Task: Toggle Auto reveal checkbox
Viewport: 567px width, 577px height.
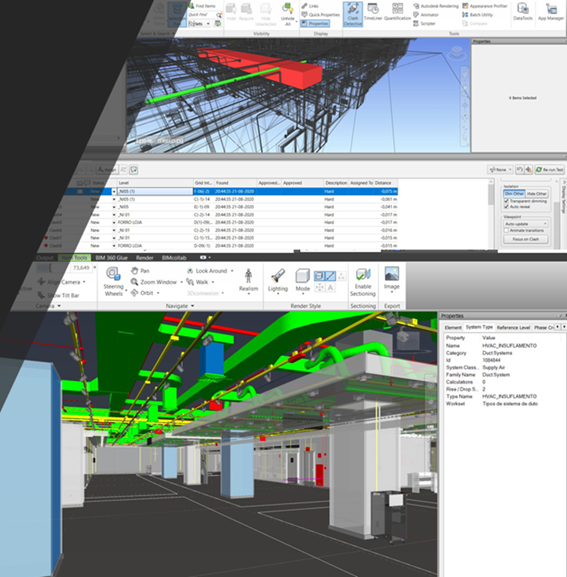Action: click(x=506, y=207)
